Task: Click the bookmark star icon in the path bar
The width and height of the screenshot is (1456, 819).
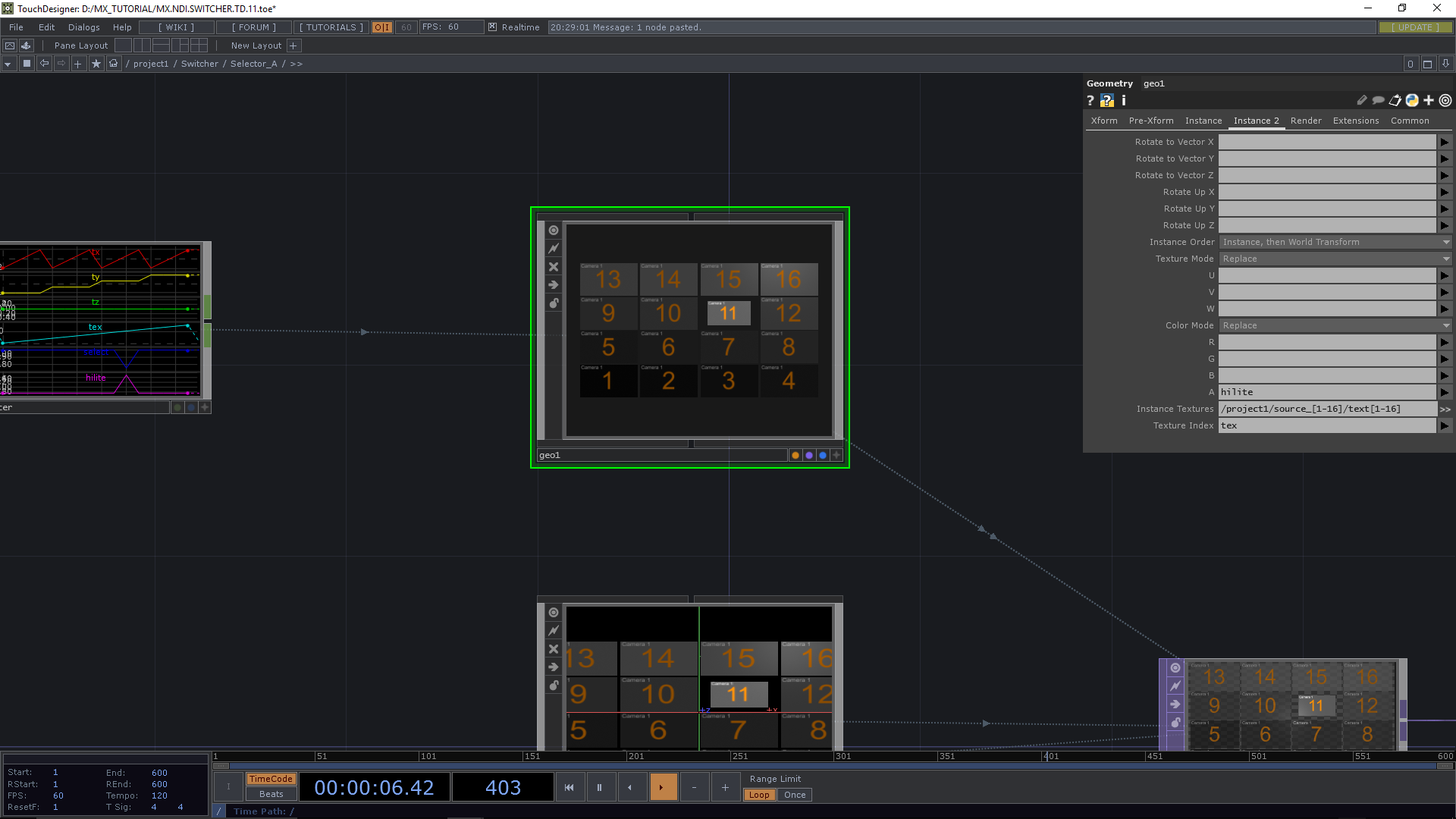Action: (x=96, y=64)
